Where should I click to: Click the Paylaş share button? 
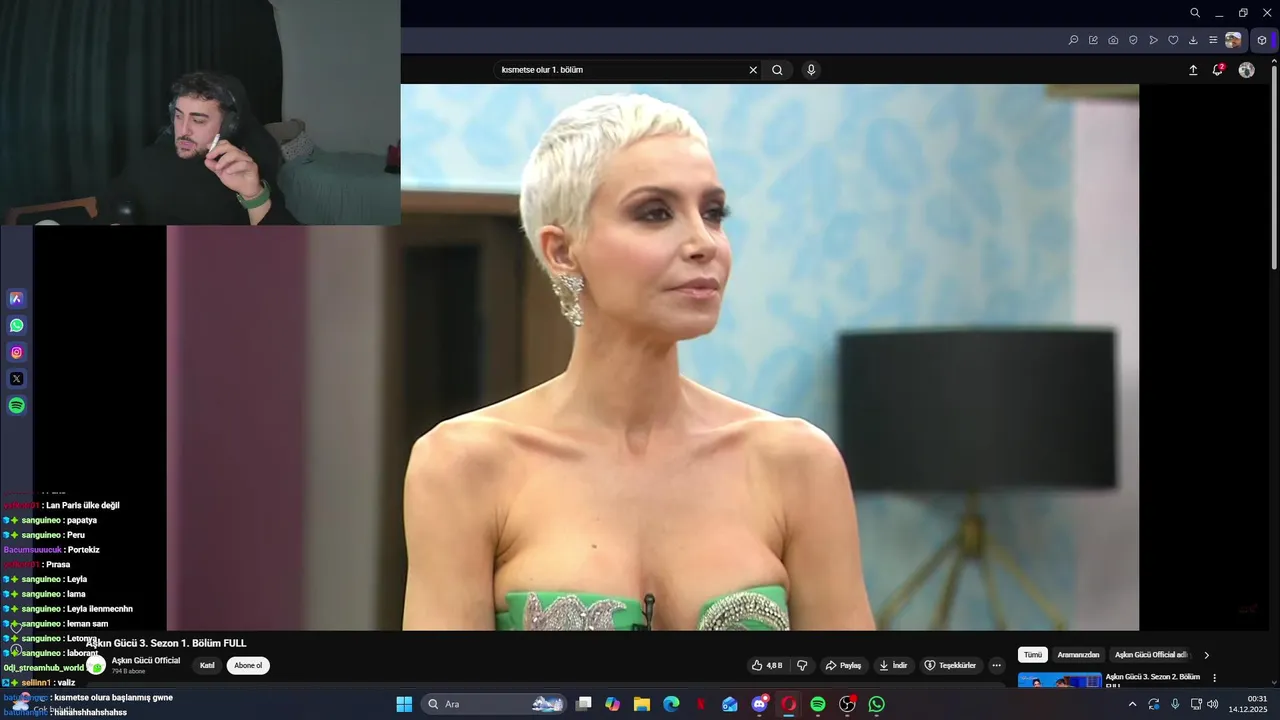pos(843,665)
